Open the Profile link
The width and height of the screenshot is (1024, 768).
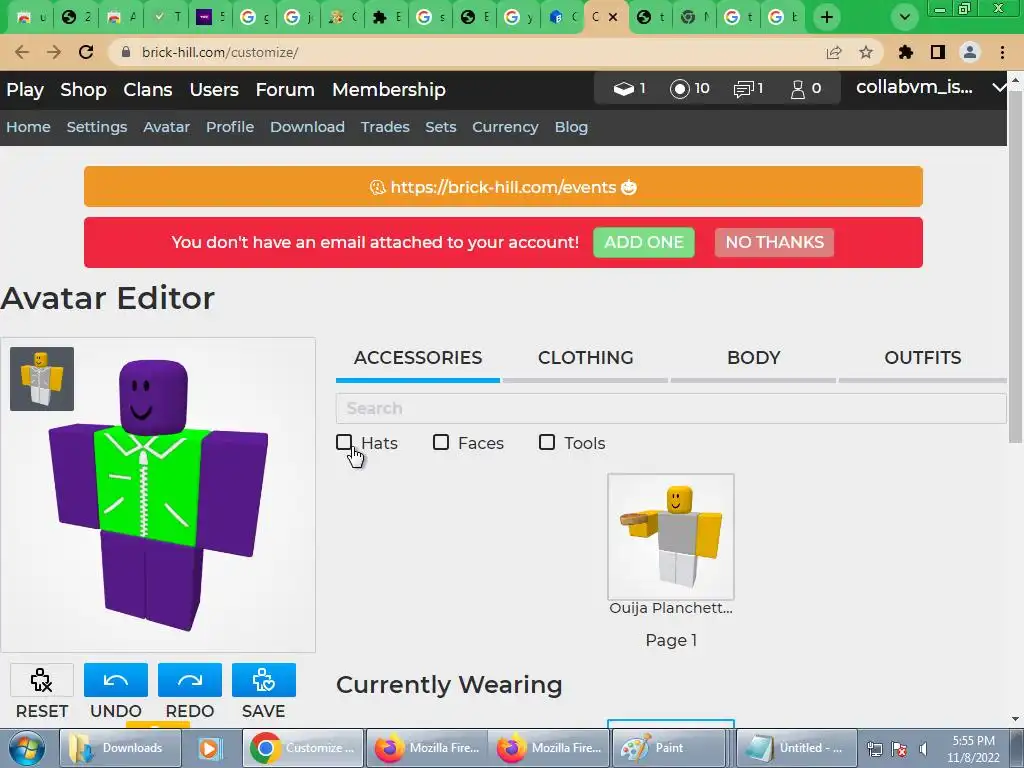coord(230,127)
